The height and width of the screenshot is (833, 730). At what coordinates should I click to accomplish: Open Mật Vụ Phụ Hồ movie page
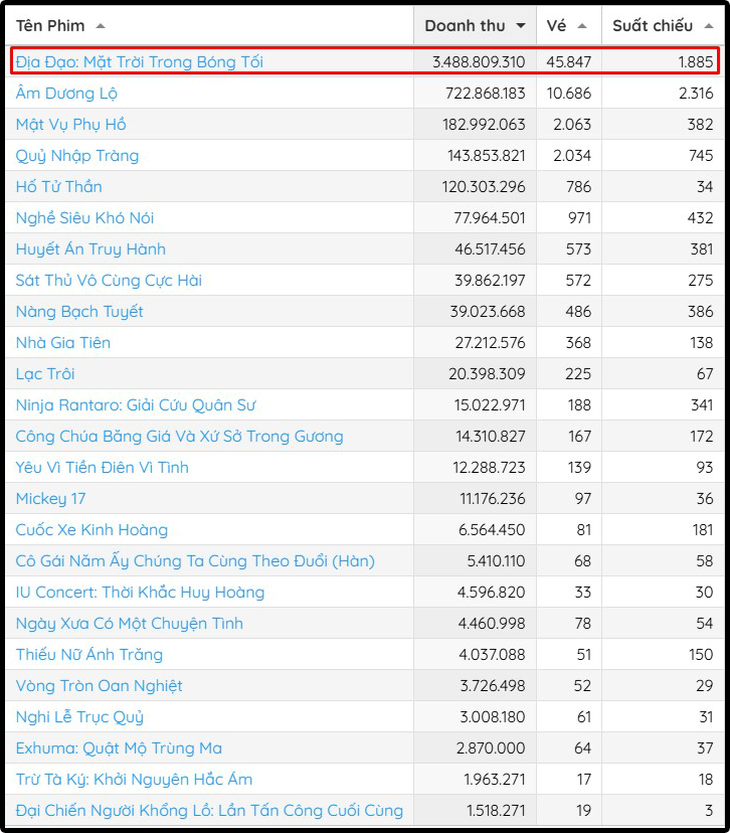tap(71, 125)
